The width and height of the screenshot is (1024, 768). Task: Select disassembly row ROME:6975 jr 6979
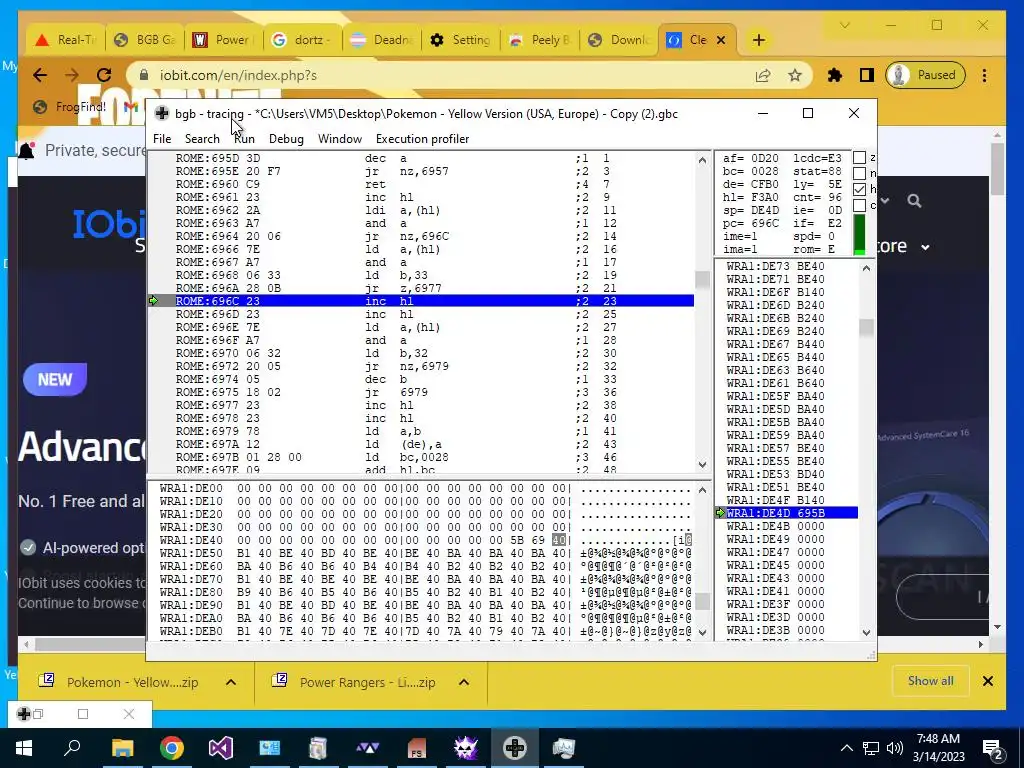tap(434, 392)
